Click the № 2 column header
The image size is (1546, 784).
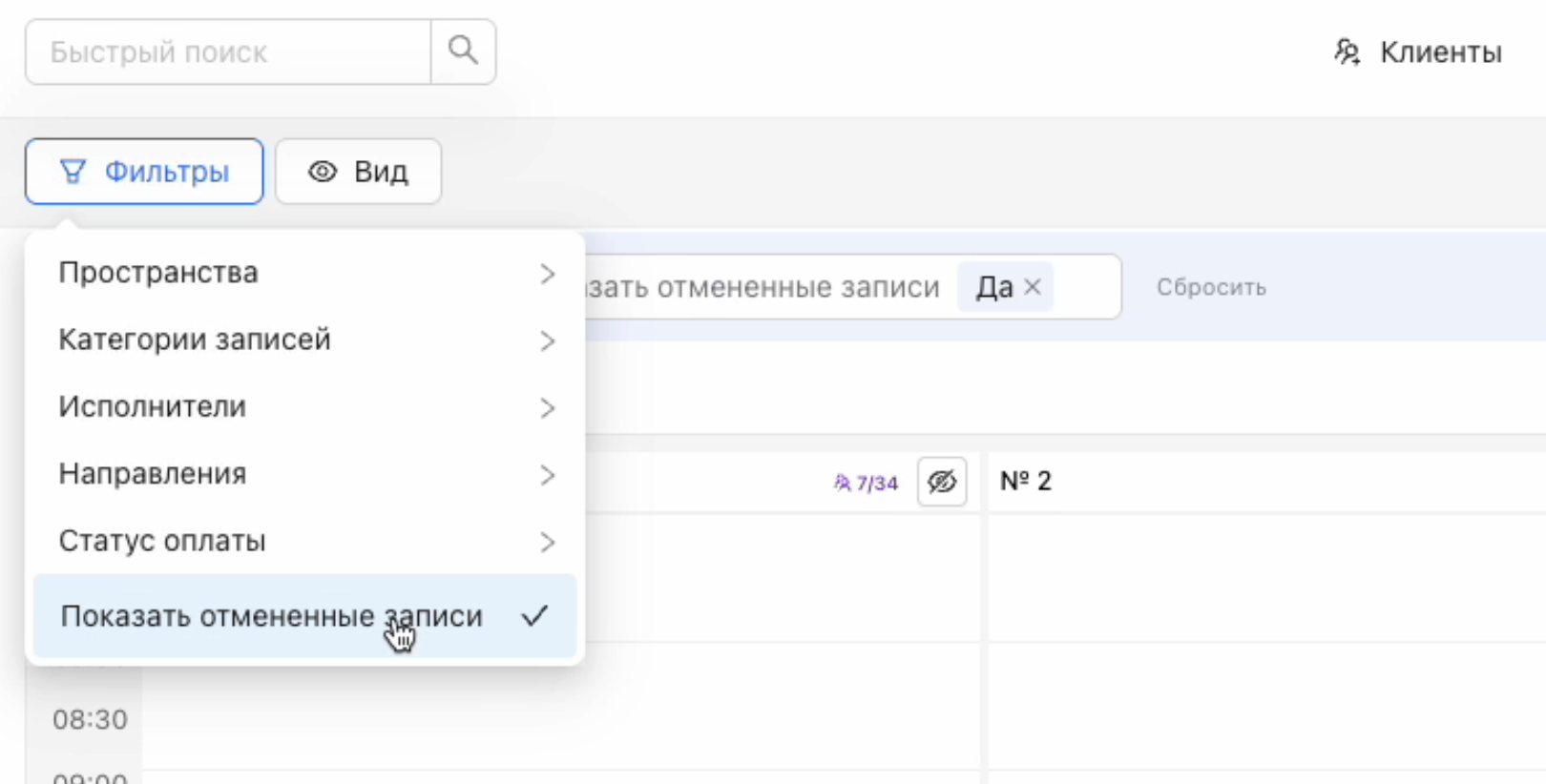1026,482
